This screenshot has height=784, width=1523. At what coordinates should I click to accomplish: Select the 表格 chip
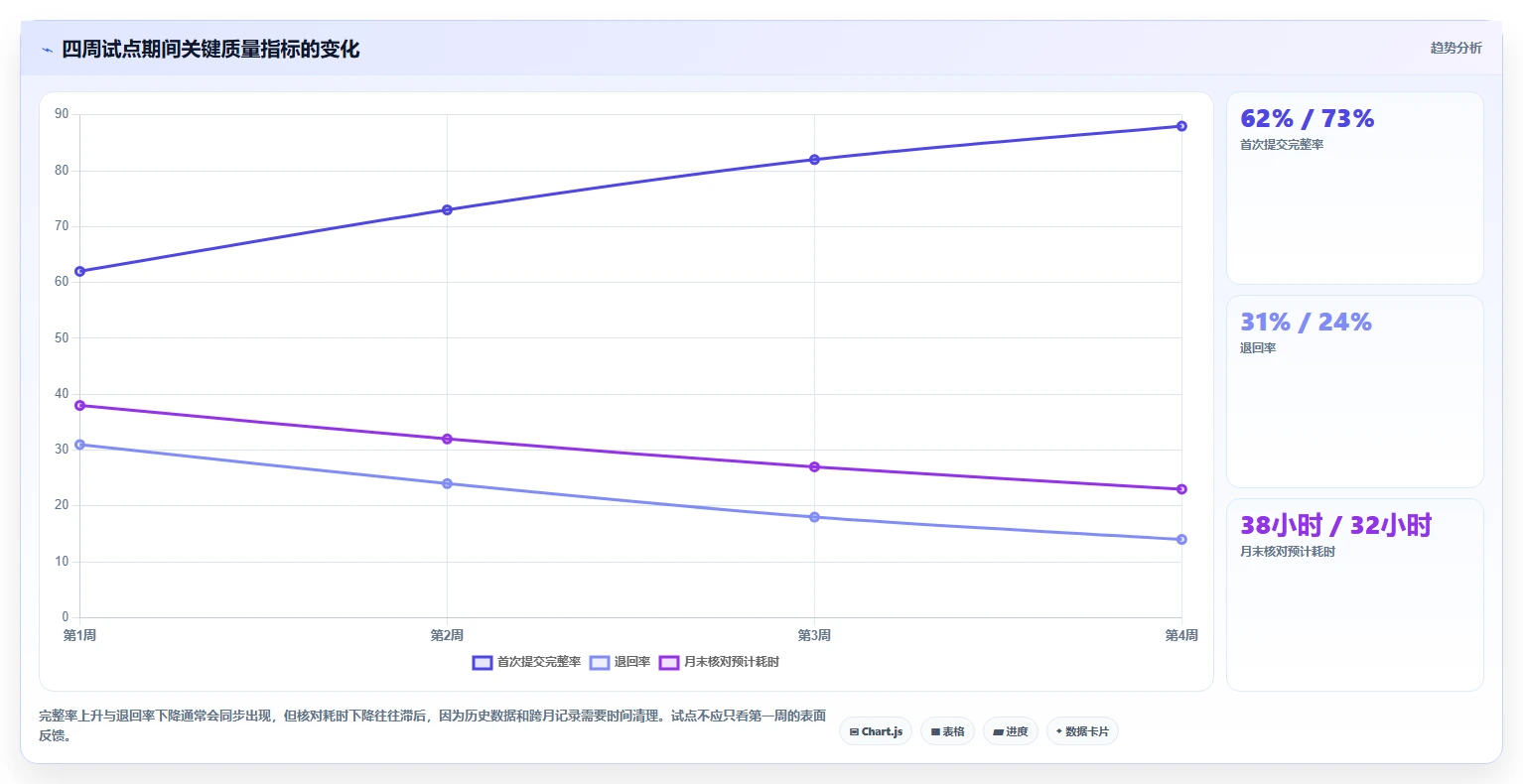[x=947, y=731]
